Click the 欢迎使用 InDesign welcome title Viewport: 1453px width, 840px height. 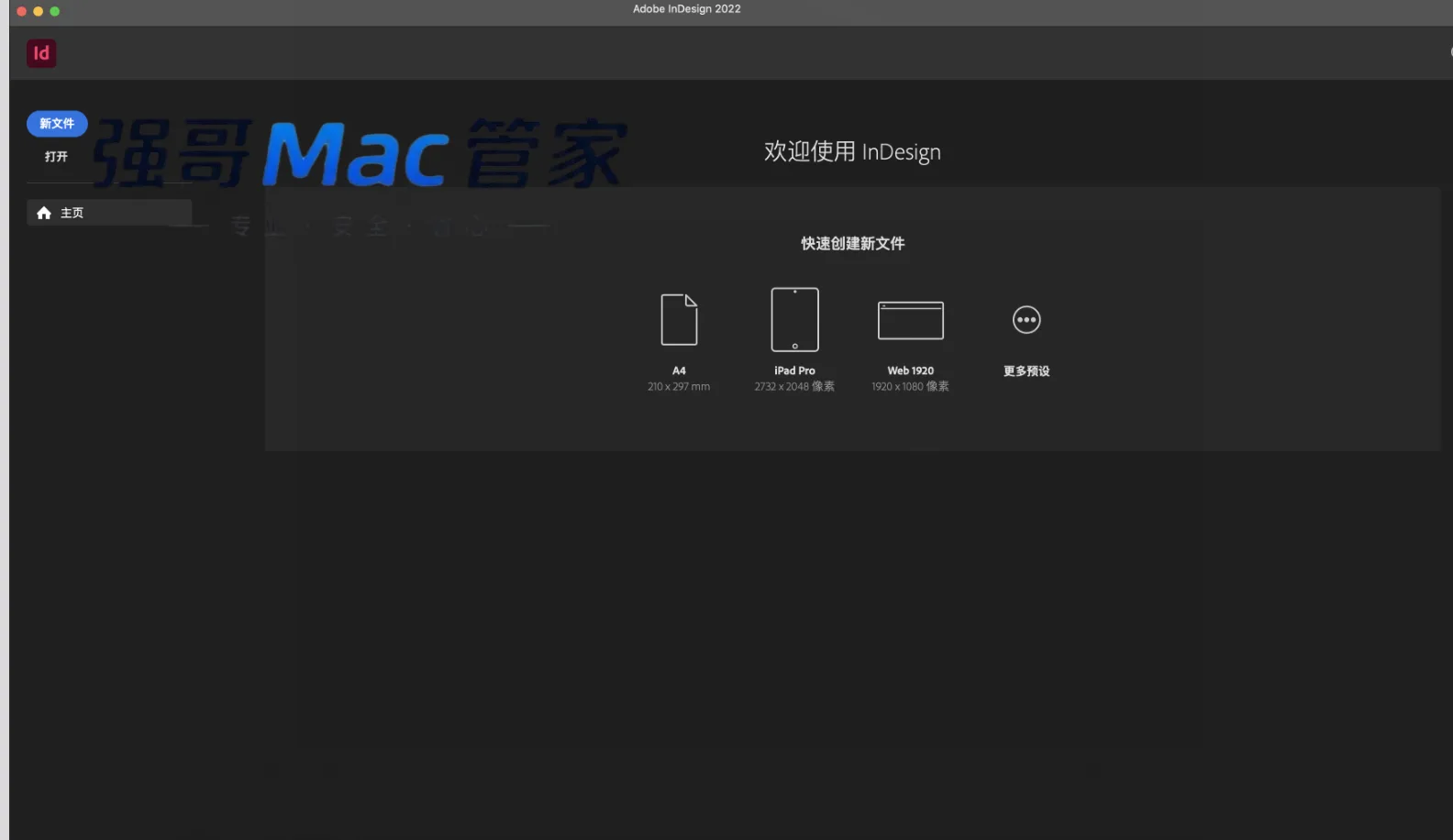pos(852,151)
